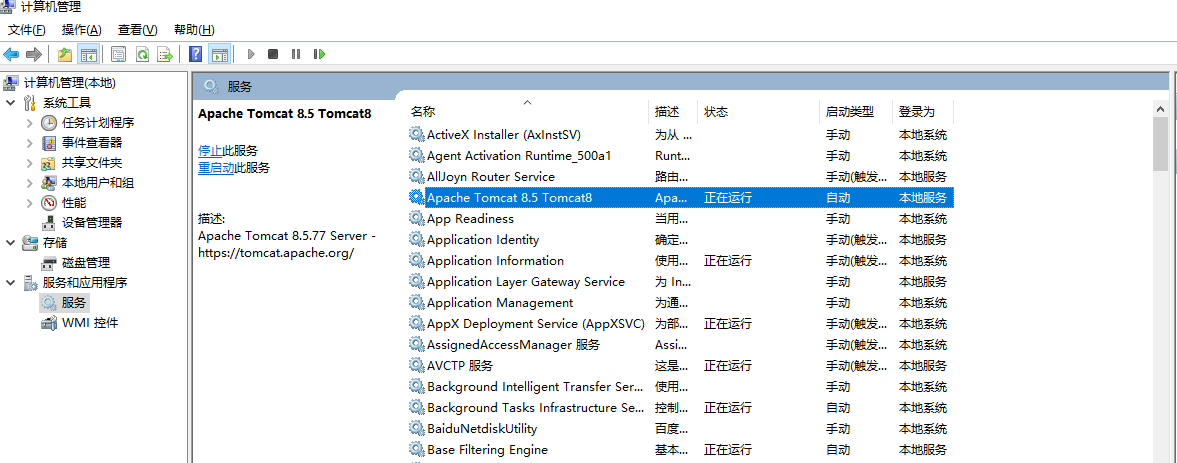Open the 查看(V) menu

click(137, 29)
